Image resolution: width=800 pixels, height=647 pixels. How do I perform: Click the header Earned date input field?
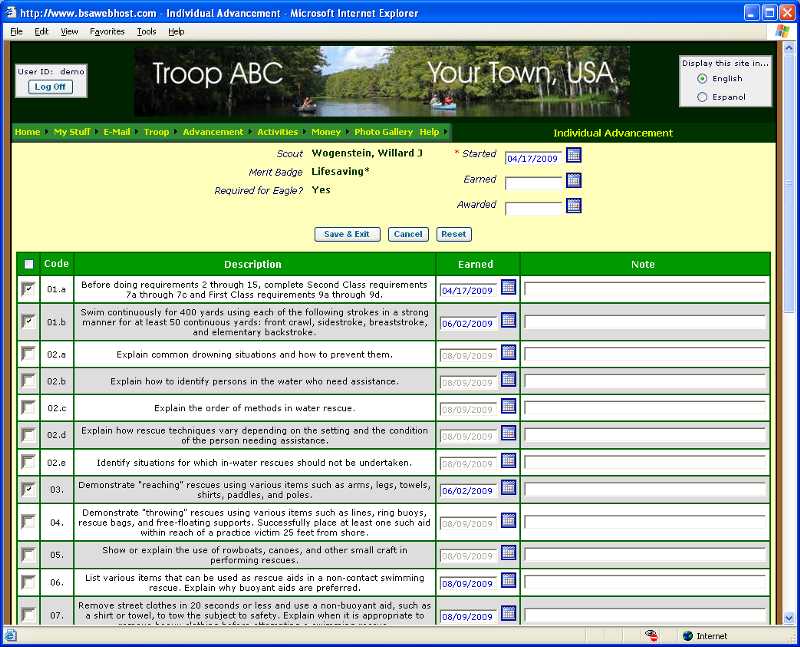click(533, 183)
